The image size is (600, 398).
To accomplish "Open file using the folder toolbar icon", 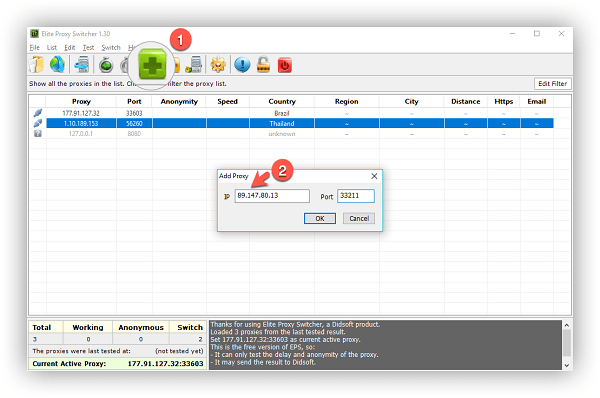I will coord(37,64).
